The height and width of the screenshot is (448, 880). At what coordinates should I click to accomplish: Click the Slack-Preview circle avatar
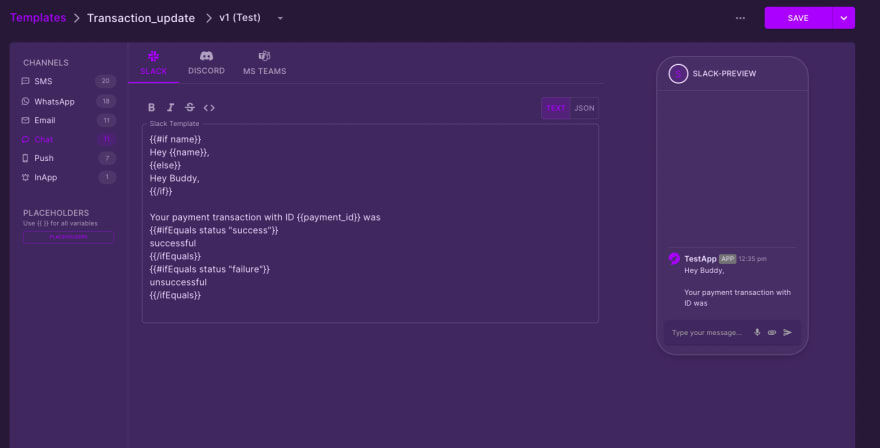click(x=678, y=74)
